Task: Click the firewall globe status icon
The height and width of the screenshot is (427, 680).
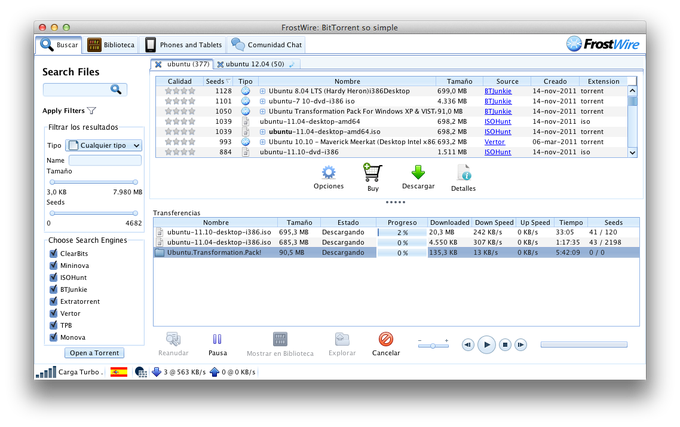Action: tap(141, 372)
